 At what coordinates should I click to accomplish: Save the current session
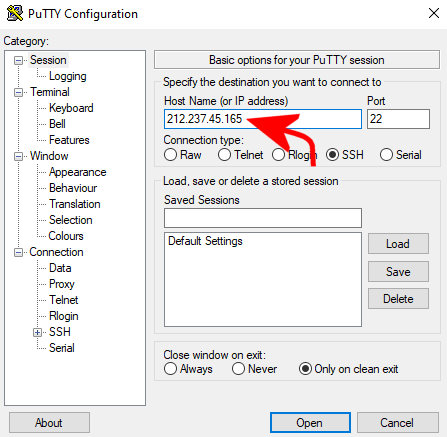(398, 271)
